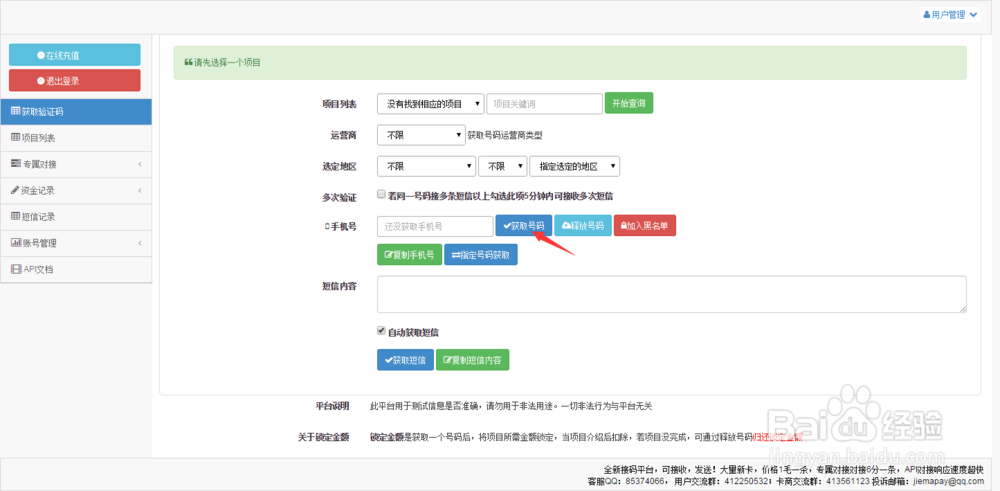Expand the 账号管理 sidebar menu
This screenshot has height=491, width=1000.
pos(76,243)
